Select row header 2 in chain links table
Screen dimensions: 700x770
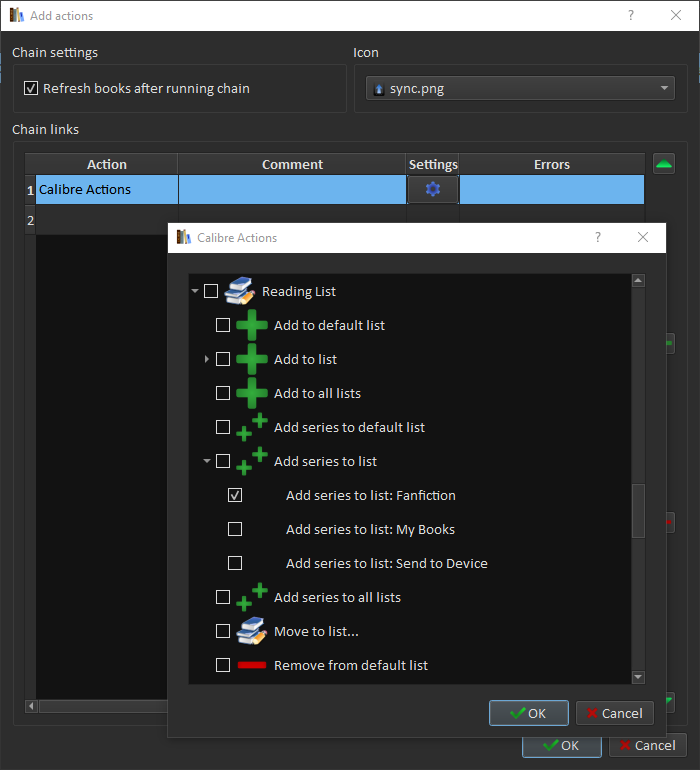click(x=30, y=220)
